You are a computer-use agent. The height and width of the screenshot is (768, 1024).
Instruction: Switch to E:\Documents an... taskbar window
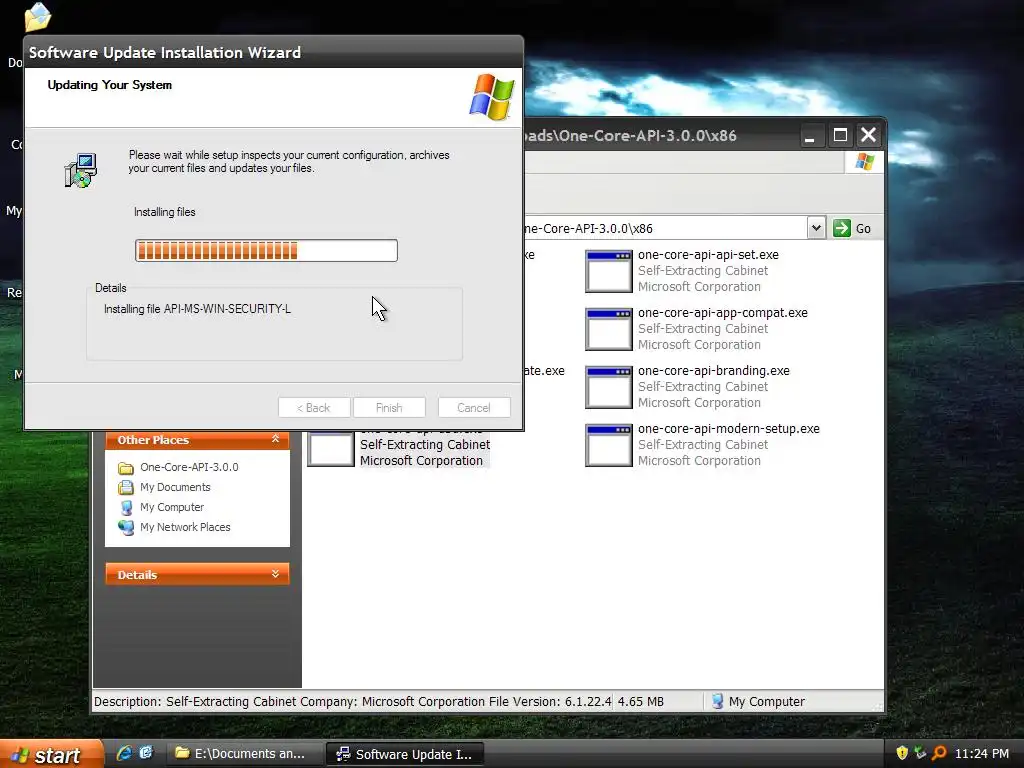[x=244, y=754]
